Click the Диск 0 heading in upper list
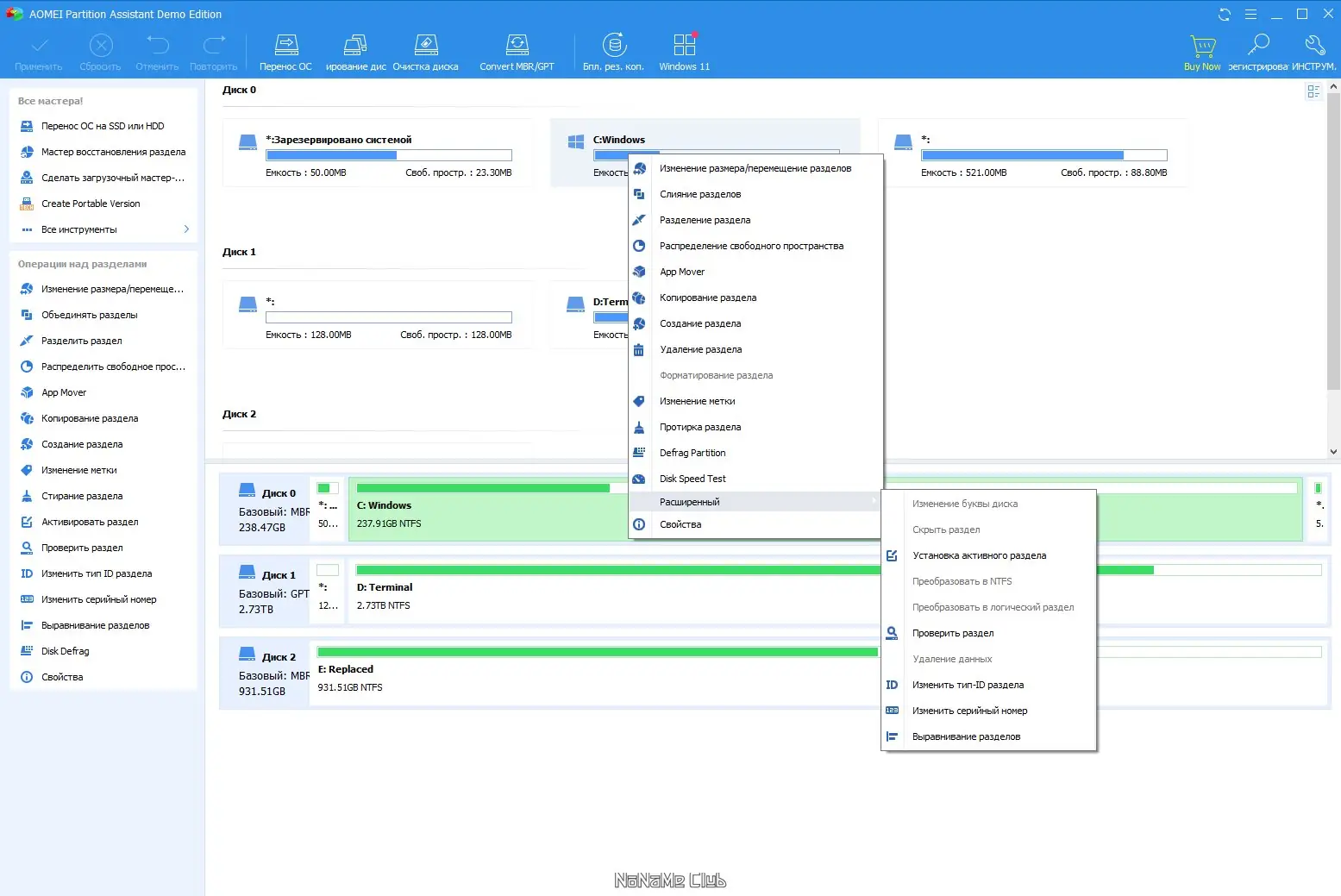 pos(239,90)
